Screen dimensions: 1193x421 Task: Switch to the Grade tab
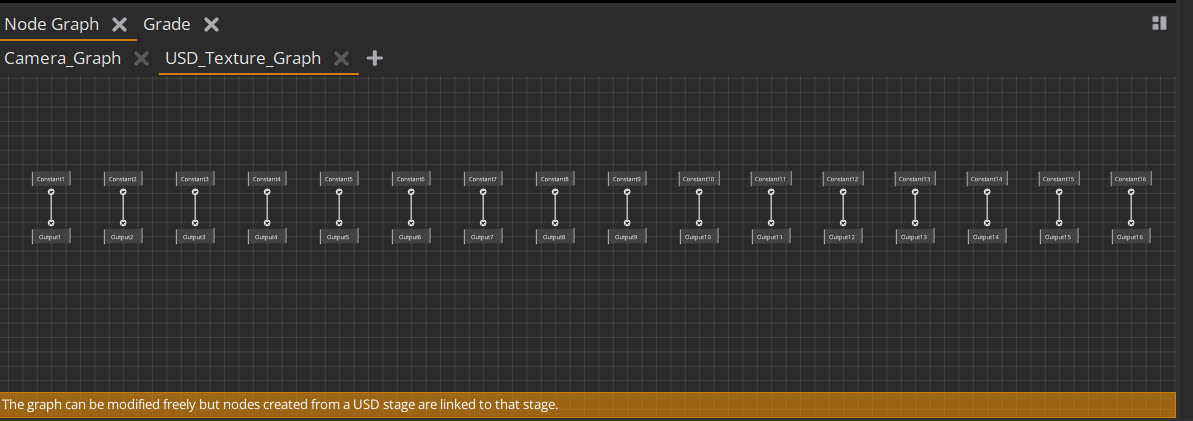click(x=166, y=24)
